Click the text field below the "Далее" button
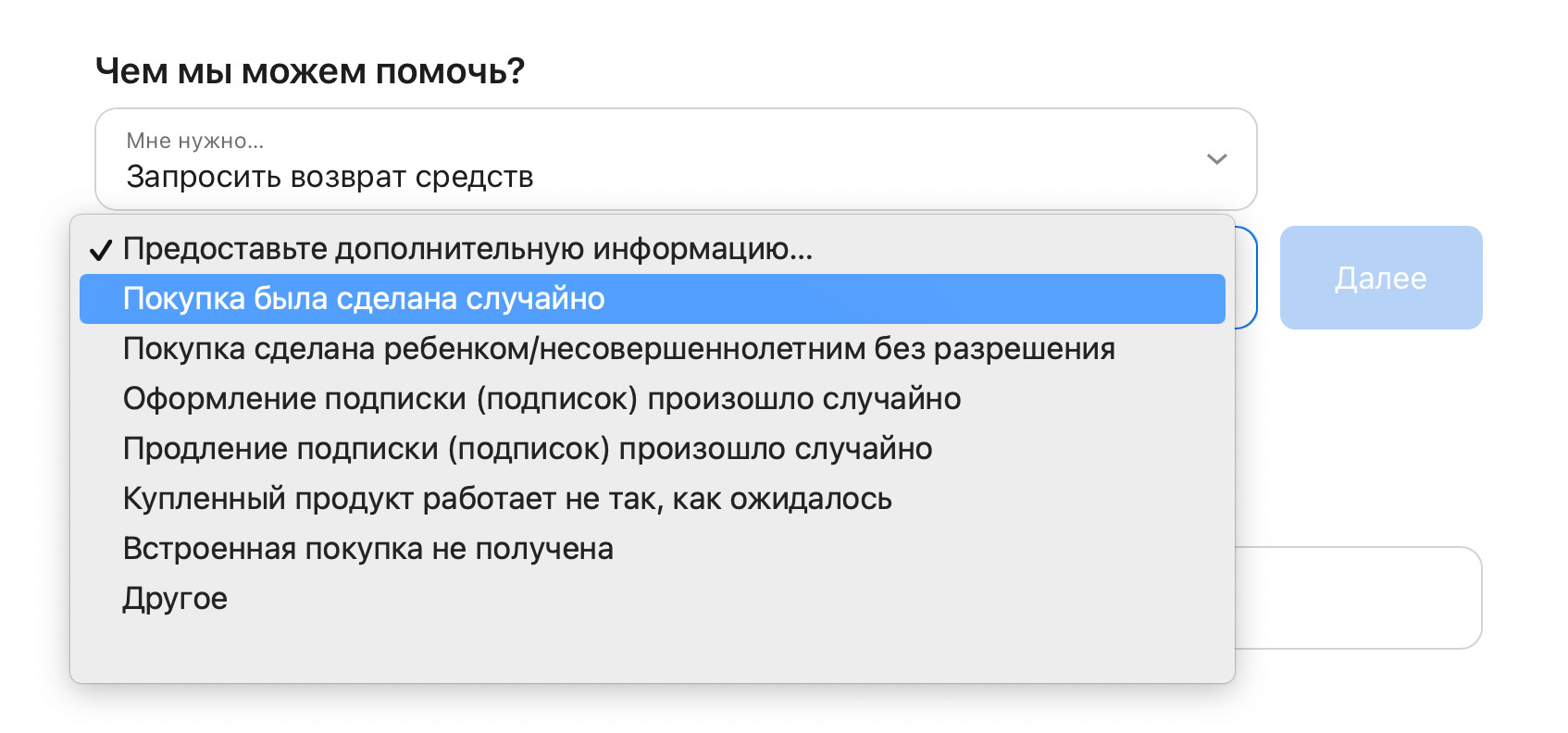 click(1359, 598)
